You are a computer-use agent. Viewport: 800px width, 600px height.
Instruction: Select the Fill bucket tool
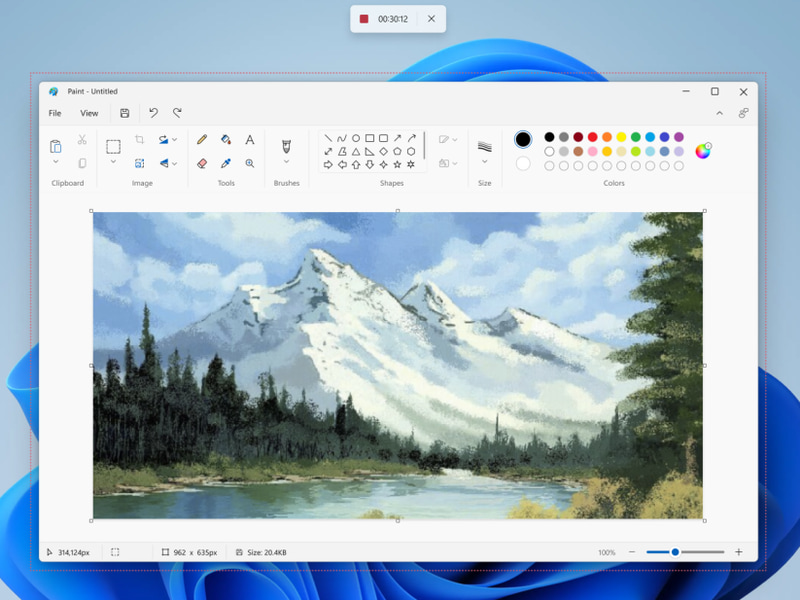coord(226,139)
